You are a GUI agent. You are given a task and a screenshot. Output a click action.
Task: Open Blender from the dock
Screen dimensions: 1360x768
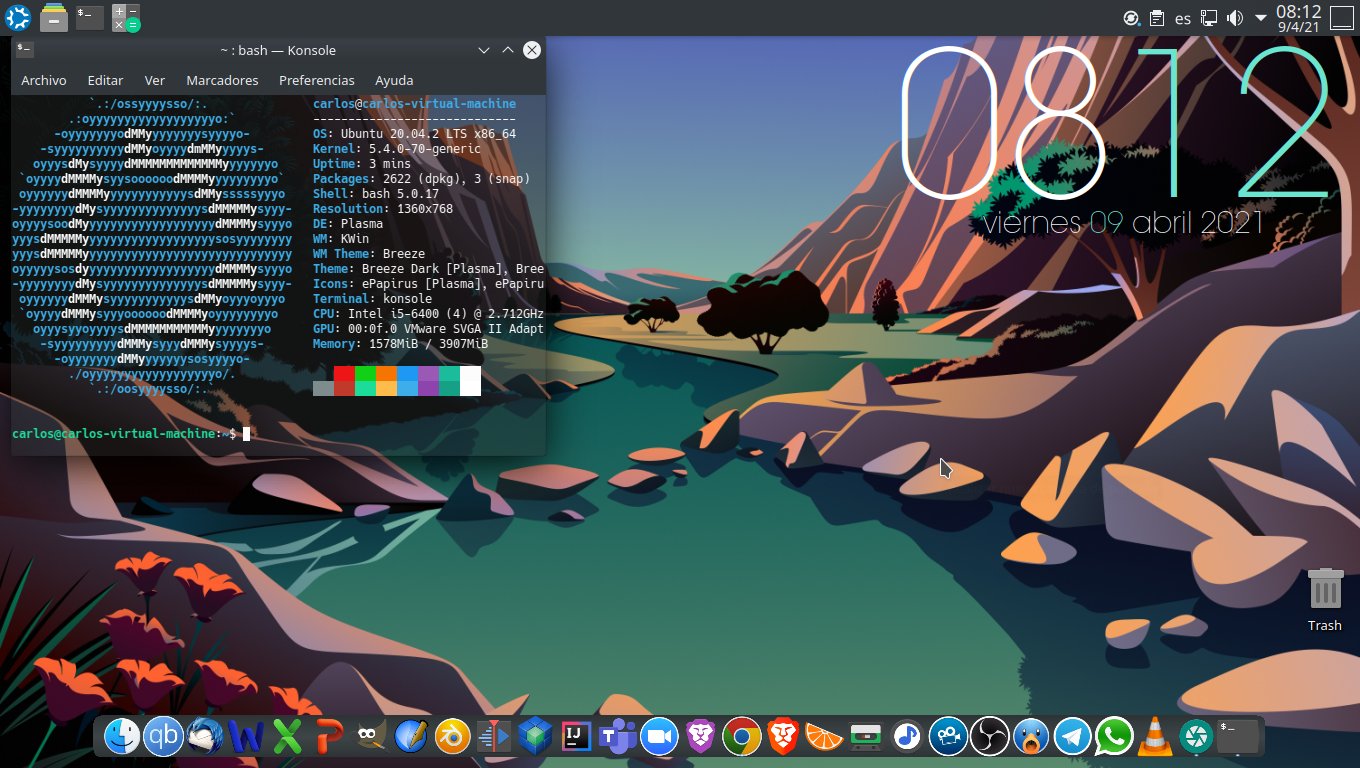click(450, 737)
